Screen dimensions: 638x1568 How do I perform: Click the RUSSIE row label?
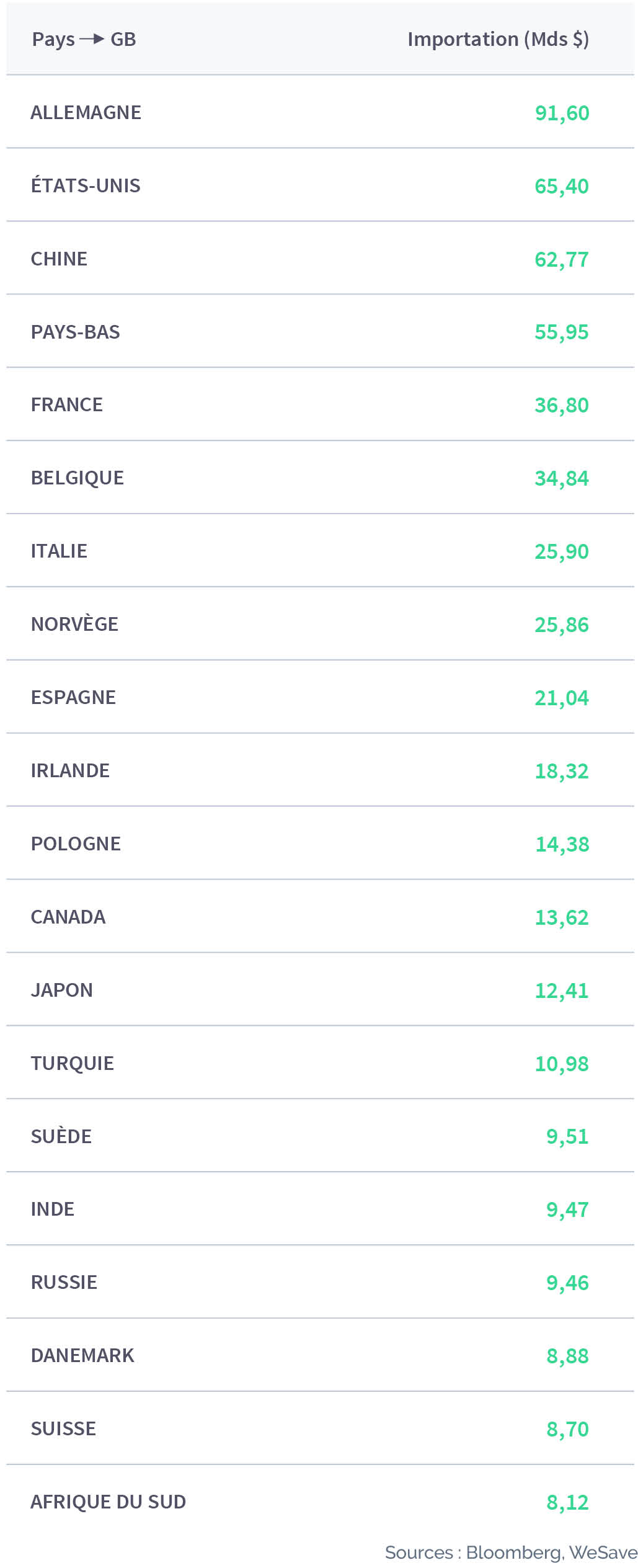coord(64,1282)
